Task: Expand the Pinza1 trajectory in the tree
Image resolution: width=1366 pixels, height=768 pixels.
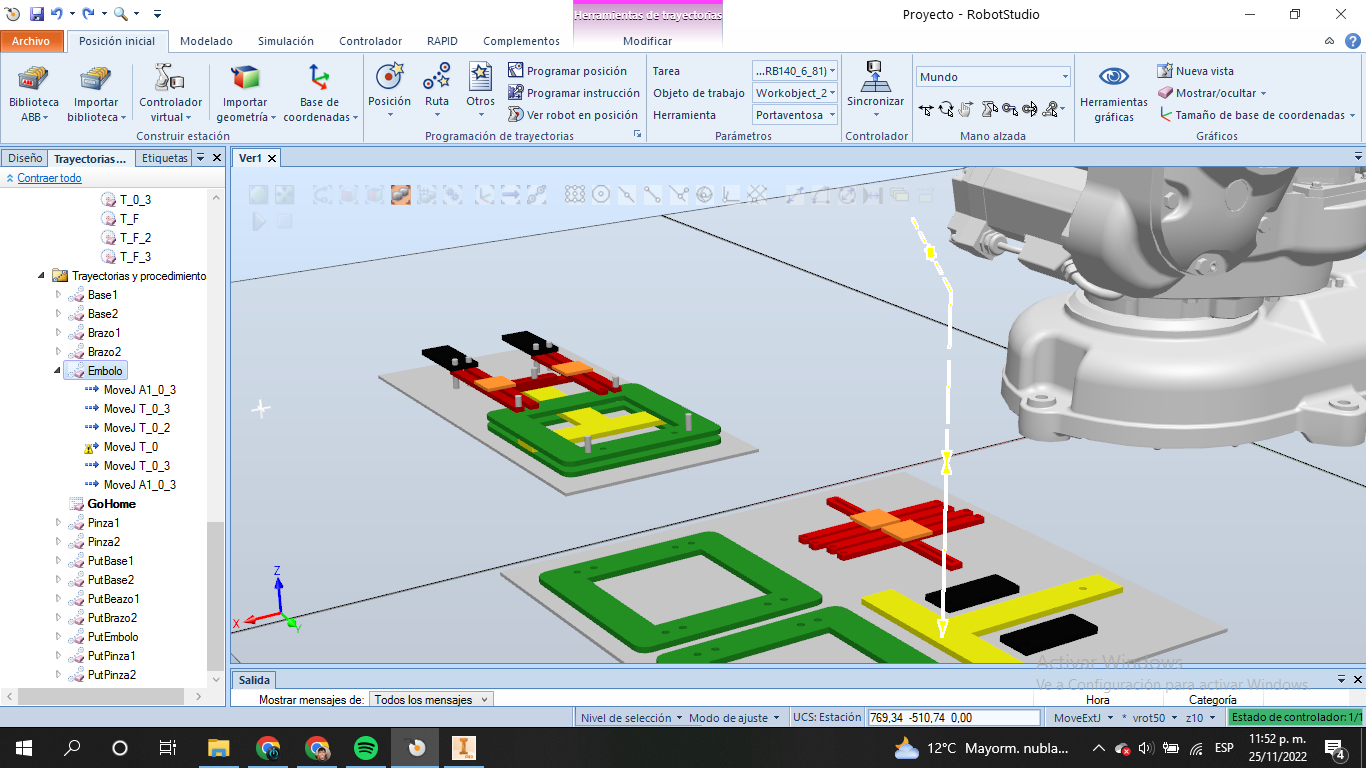Action: [58, 522]
